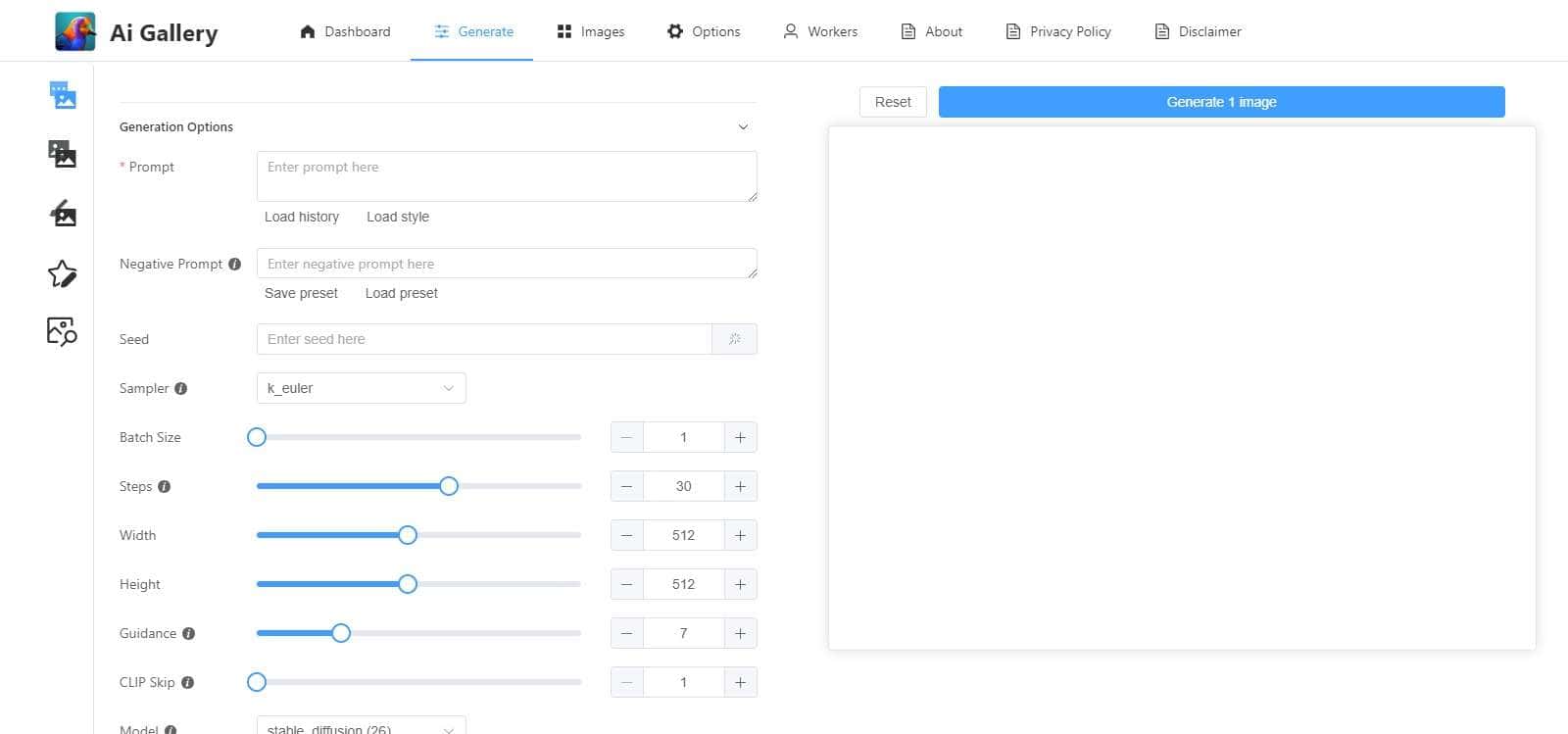Open the image-to-image sidebar icon with two pictures
Viewport: 1568px width, 734px height.
pyautogui.click(x=63, y=154)
